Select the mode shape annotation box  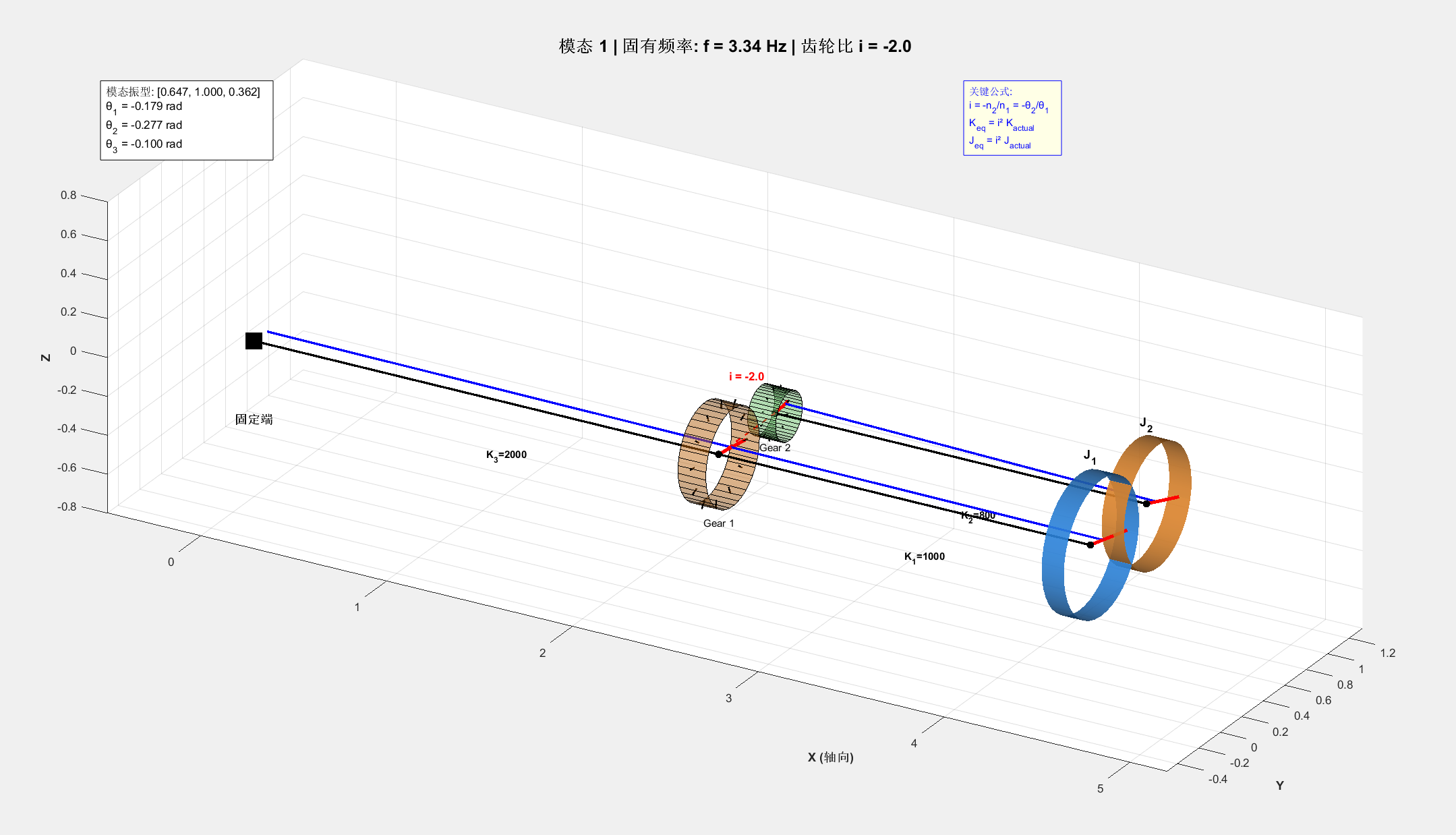[x=186, y=120]
